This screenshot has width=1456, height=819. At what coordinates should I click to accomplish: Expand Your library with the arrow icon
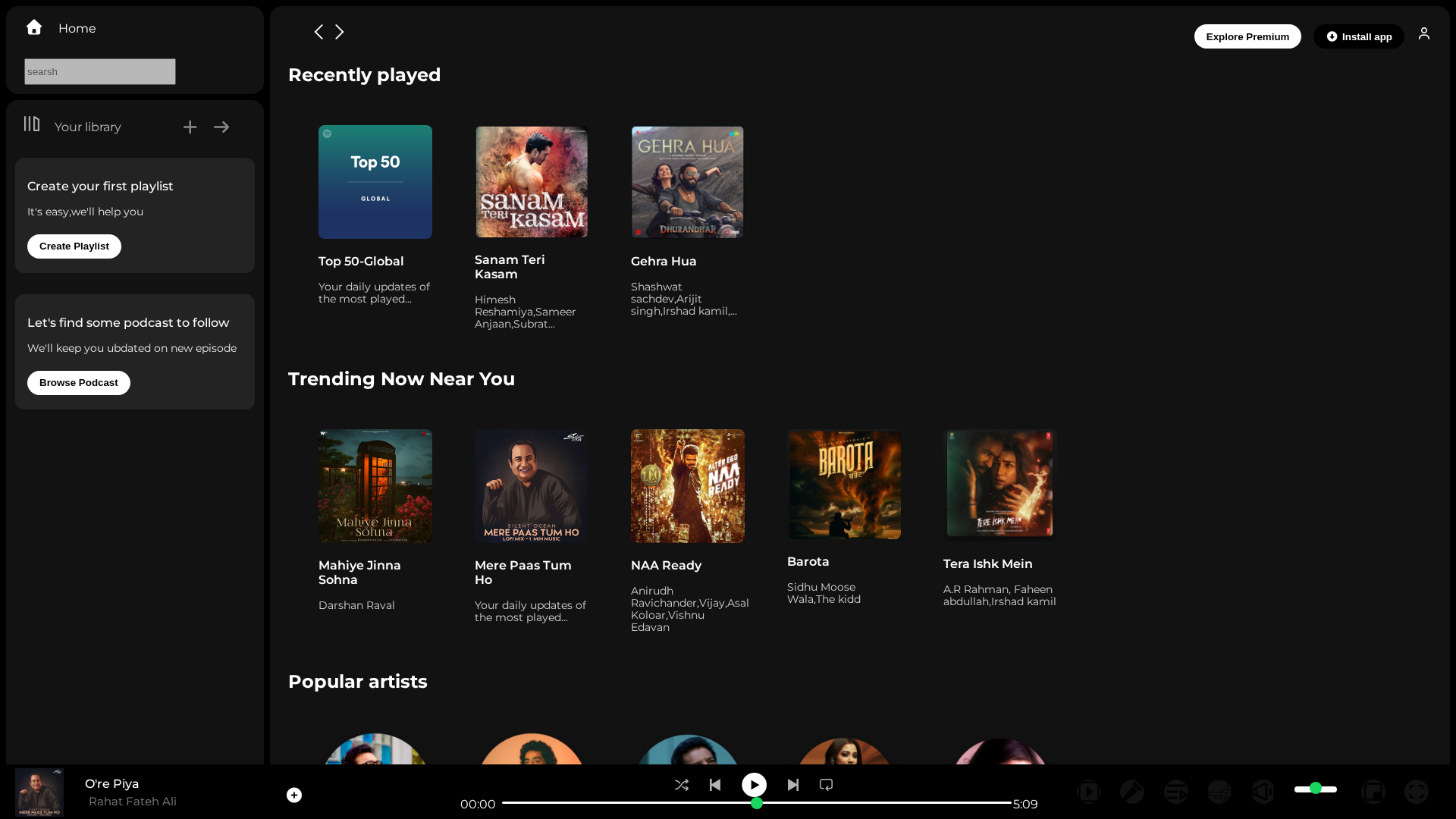221,127
